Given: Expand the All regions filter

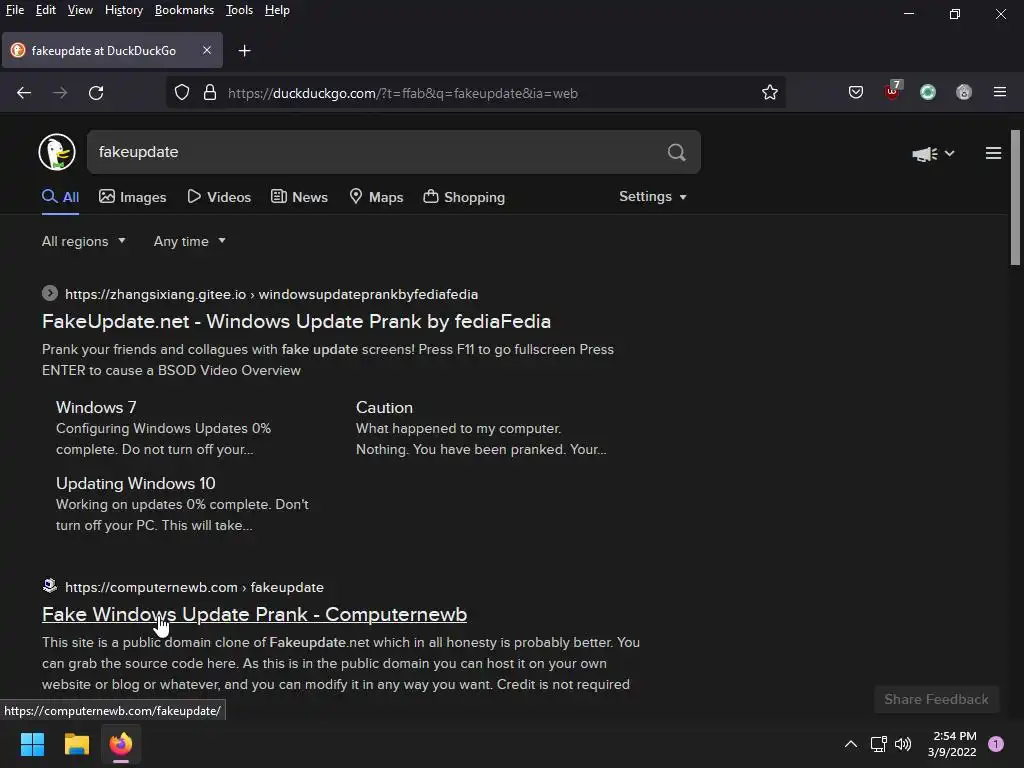Looking at the screenshot, I should (84, 242).
